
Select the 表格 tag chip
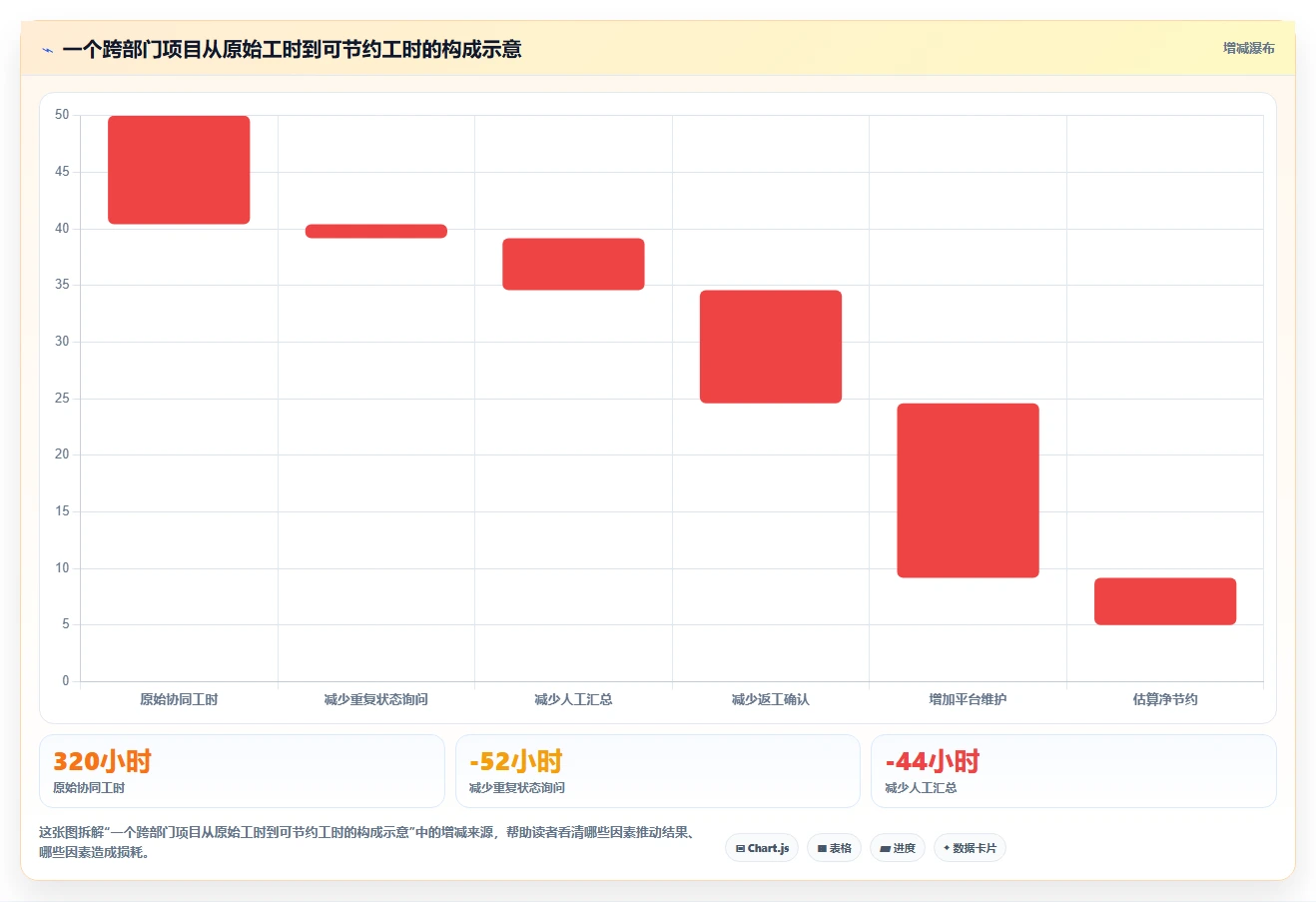tap(834, 848)
